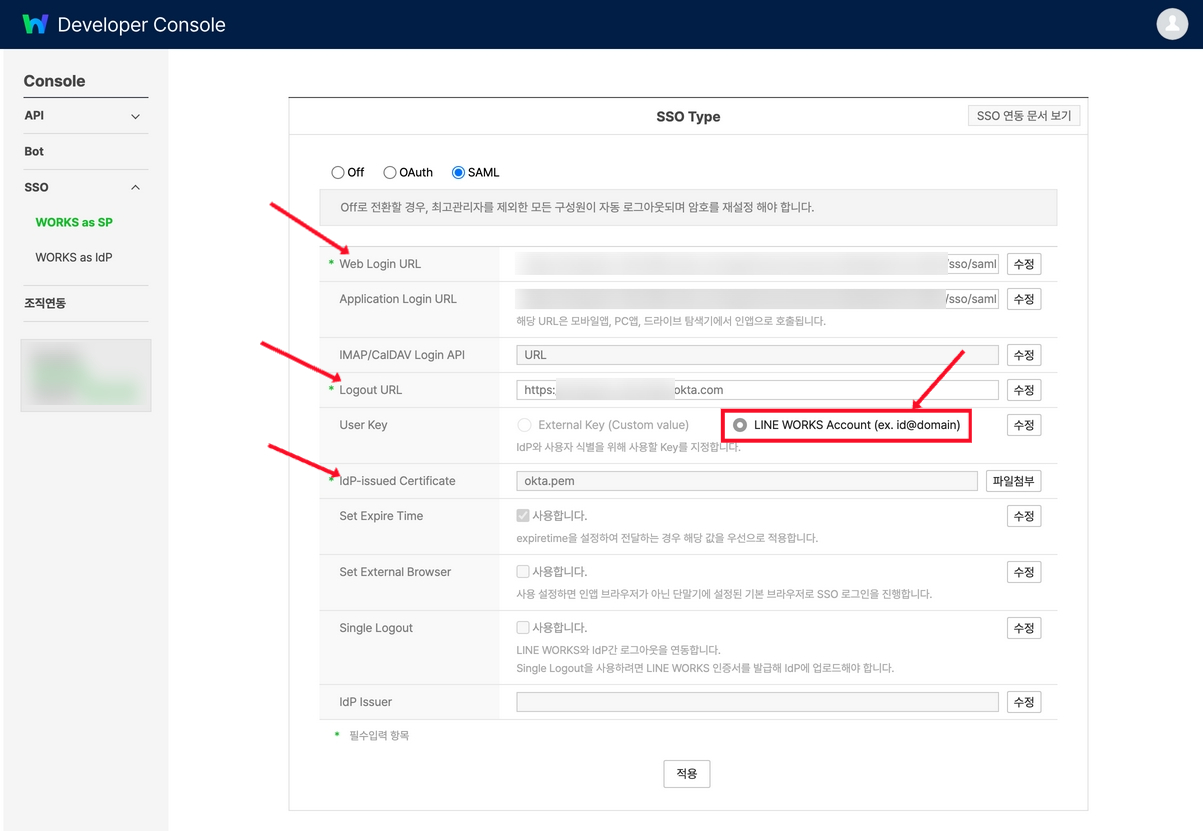Select the Off SSO type radio
The height and width of the screenshot is (831, 1203).
tap(338, 173)
